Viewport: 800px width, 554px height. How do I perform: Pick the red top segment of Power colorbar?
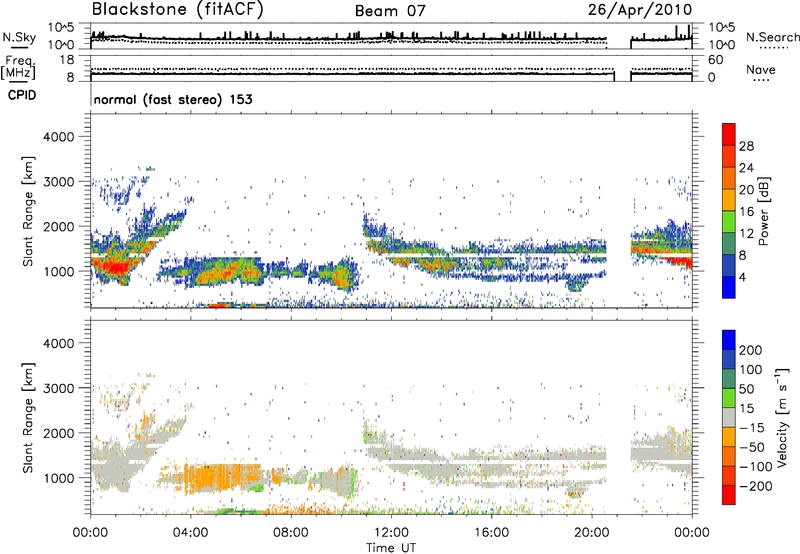pyautogui.click(x=729, y=134)
